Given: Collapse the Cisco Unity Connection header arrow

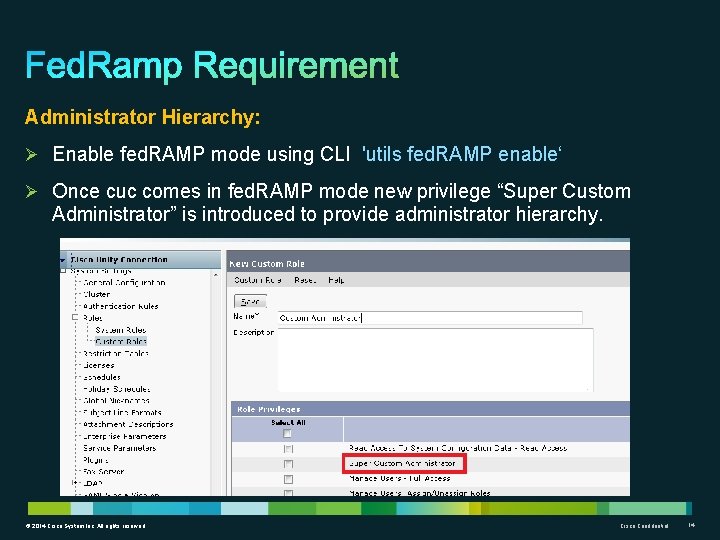Looking at the screenshot, I should 62,260.
